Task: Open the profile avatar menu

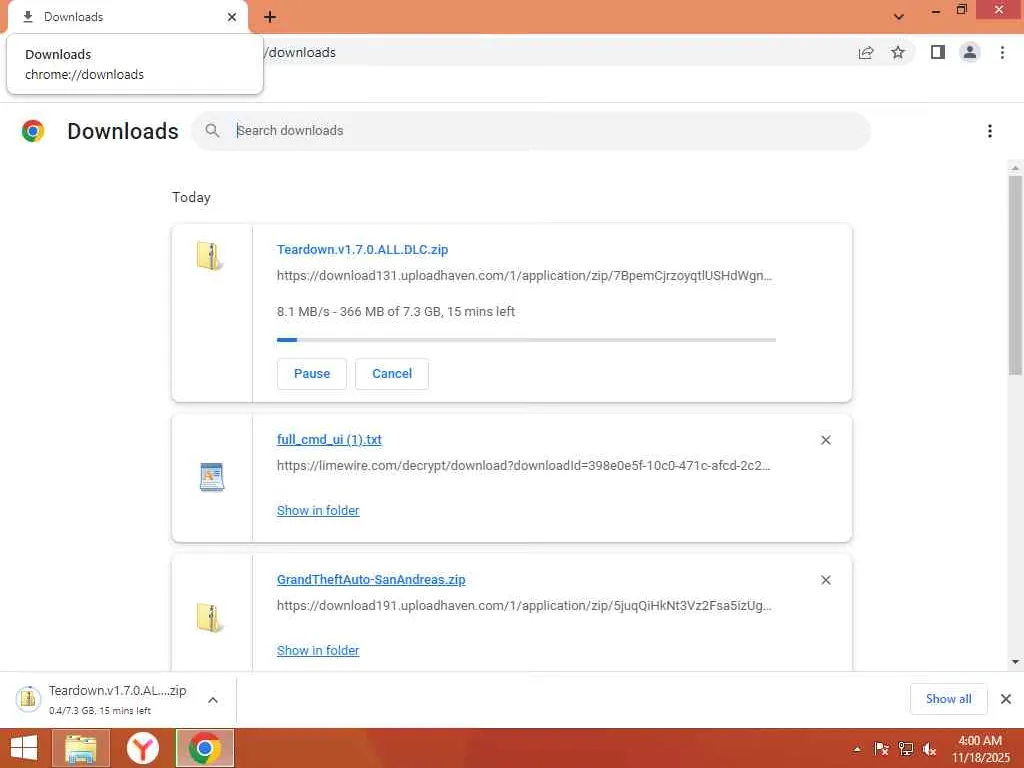Action: pos(970,52)
